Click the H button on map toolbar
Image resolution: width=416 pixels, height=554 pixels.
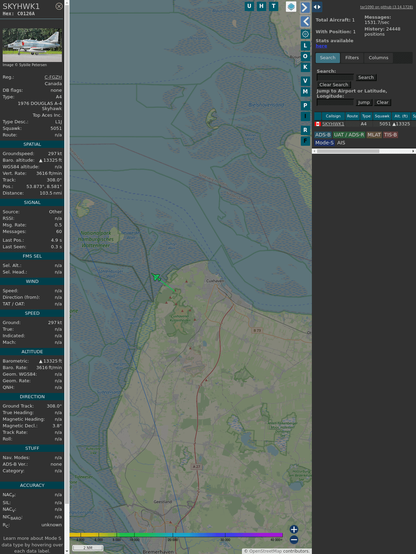261,6
